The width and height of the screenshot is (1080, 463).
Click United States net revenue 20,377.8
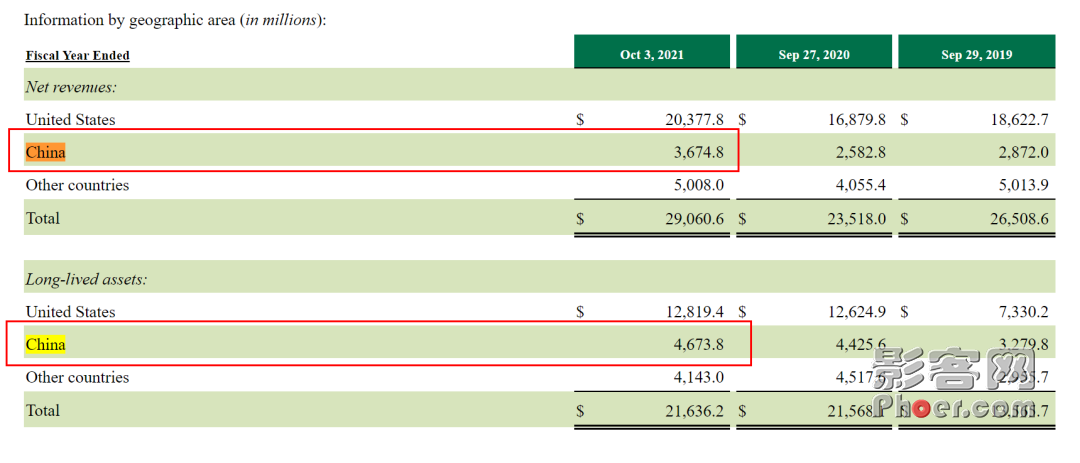pyautogui.click(x=694, y=120)
